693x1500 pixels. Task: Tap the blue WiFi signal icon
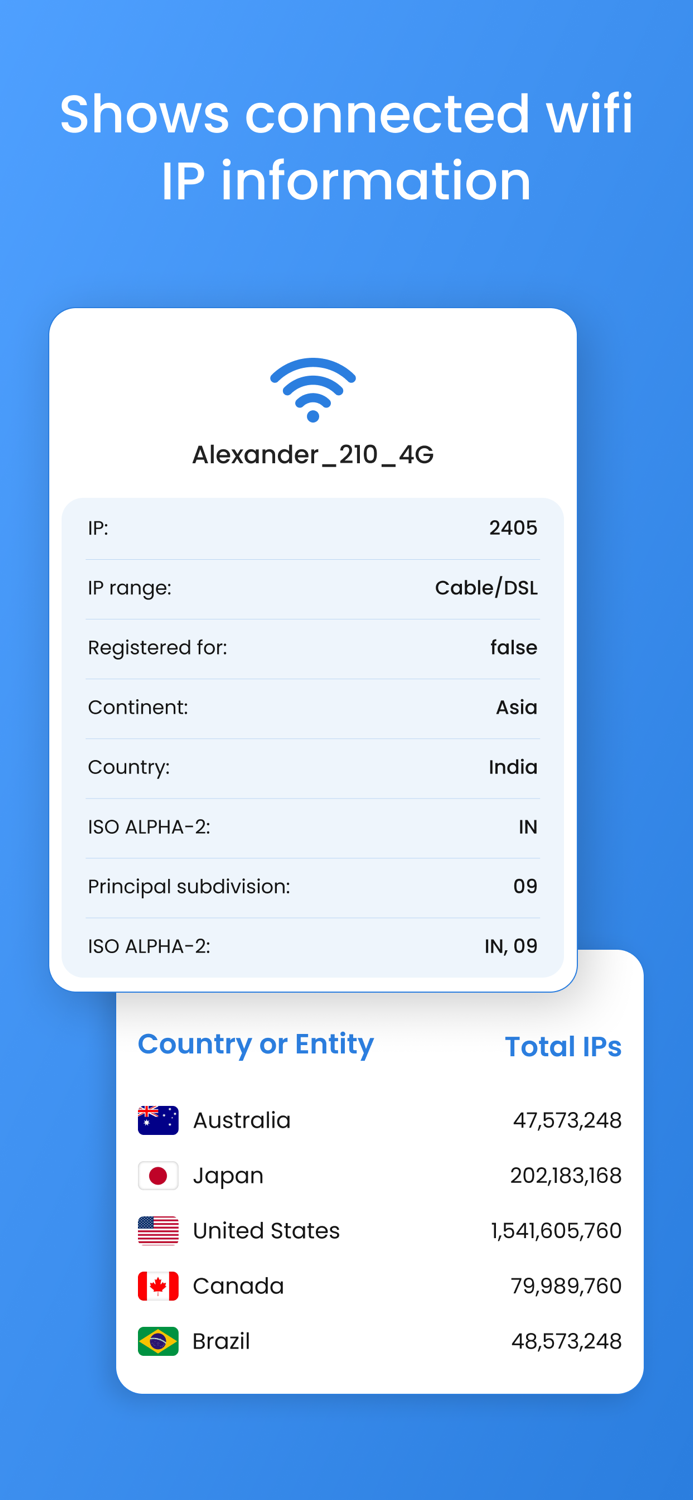click(312, 388)
